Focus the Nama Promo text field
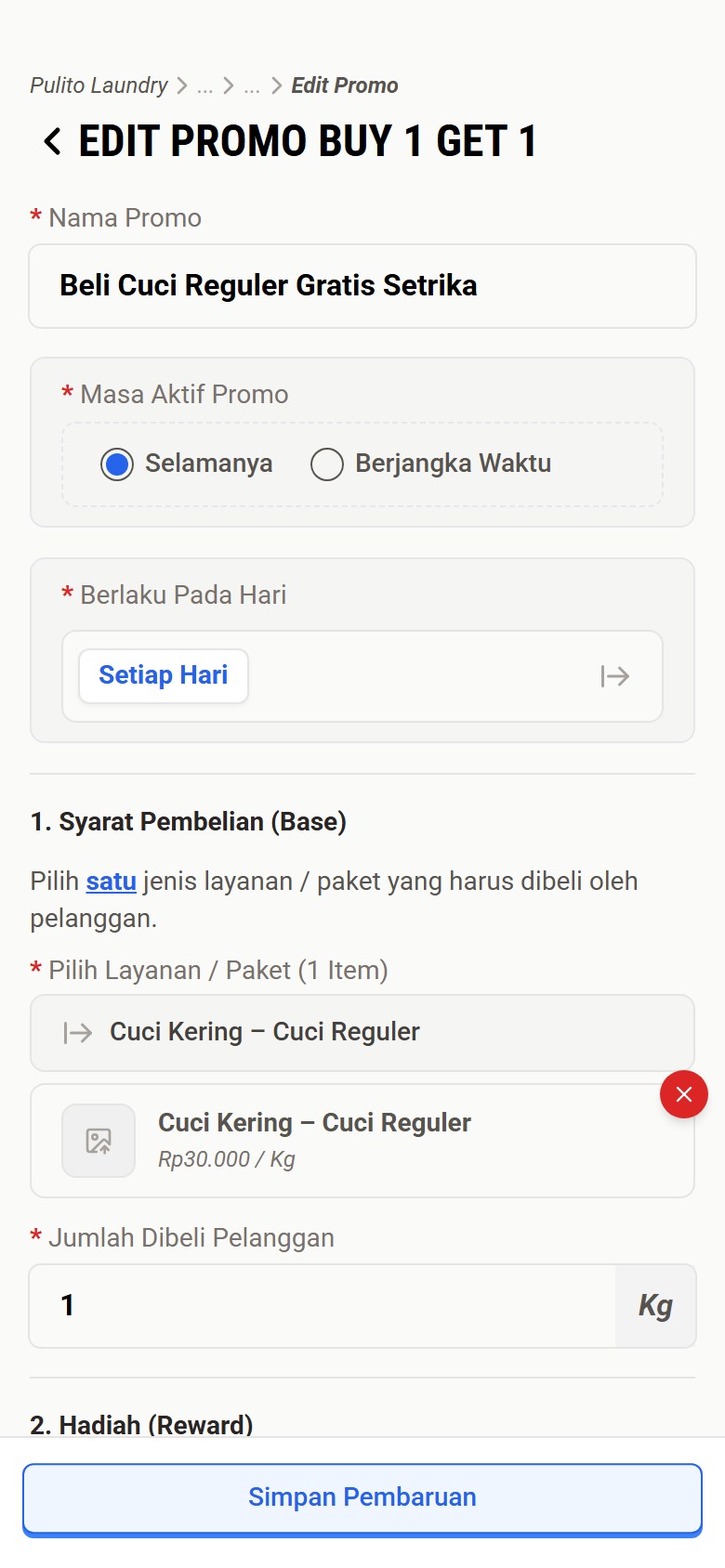Screen dimensions: 725x1568 [362, 286]
